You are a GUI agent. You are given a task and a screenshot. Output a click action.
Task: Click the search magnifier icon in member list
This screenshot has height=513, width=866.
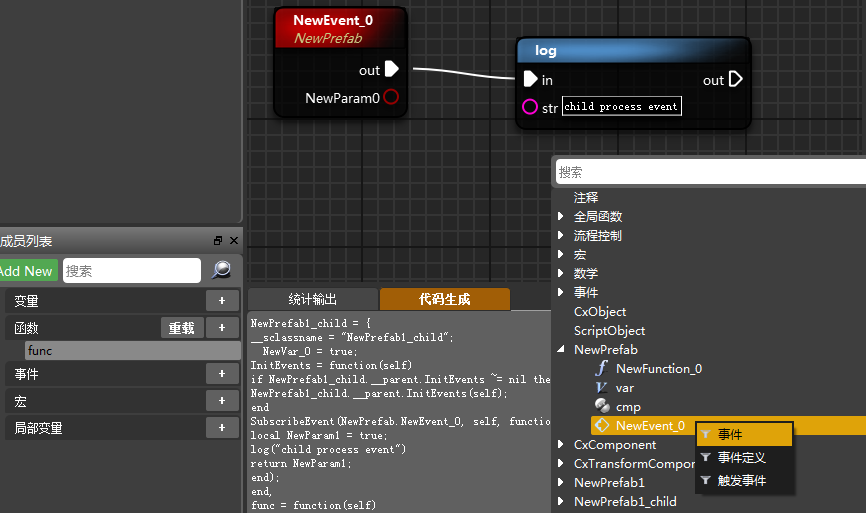pyautogui.click(x=221, y=270)
